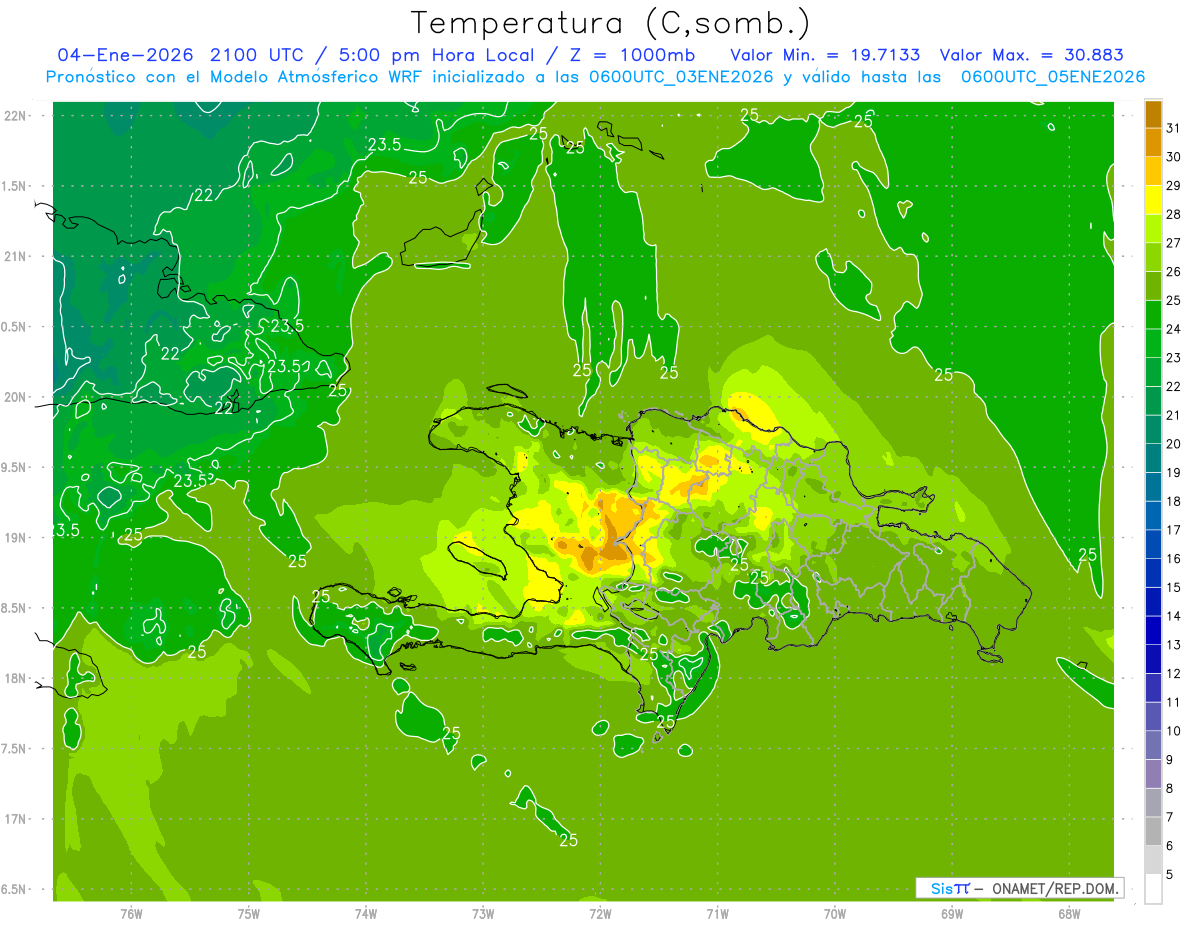Click the legend value 8
Image resolution: width=1200 pixels, height=927 pixels.
[1170, 789]
